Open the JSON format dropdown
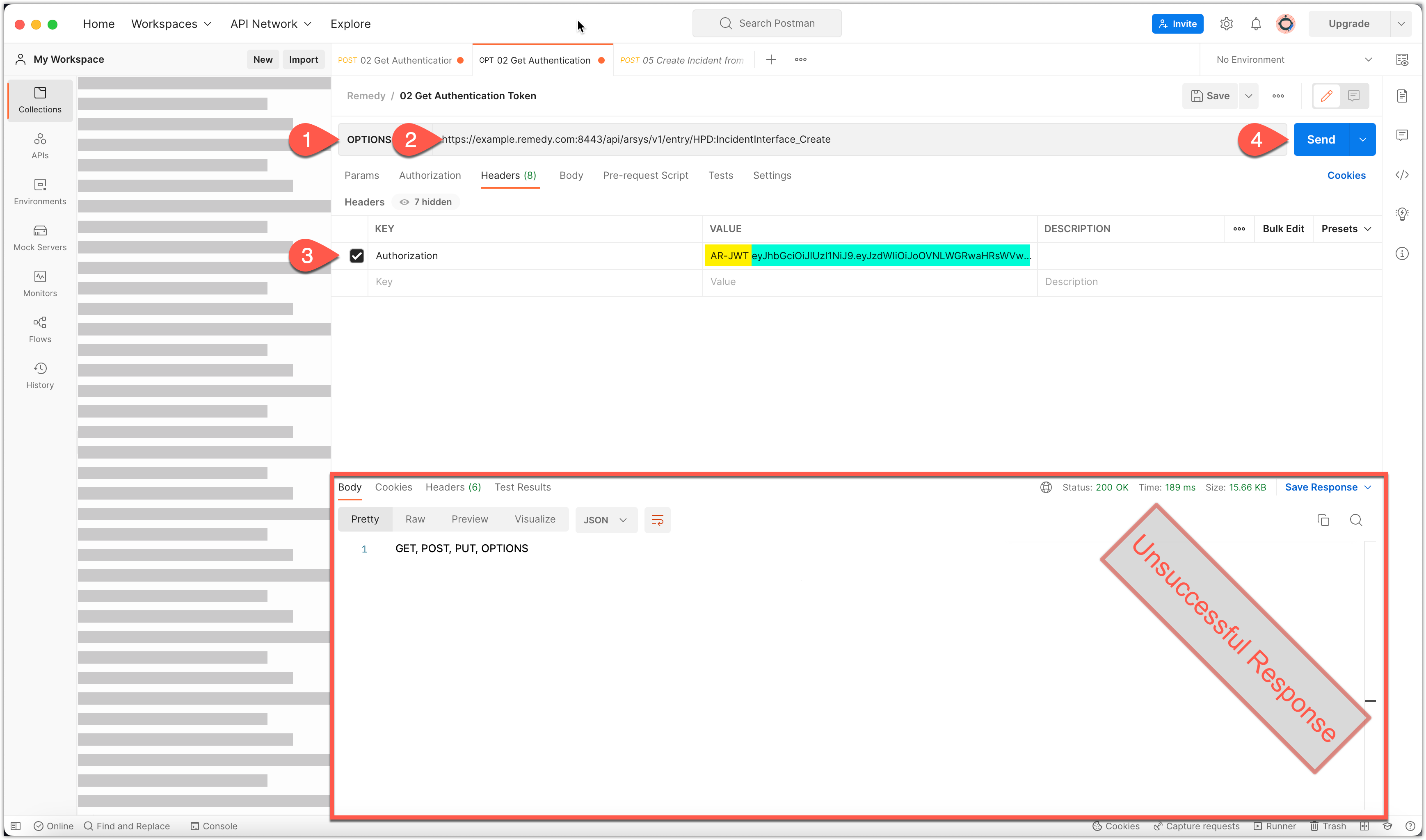The image size is (1426, 840). click(605, 520)
